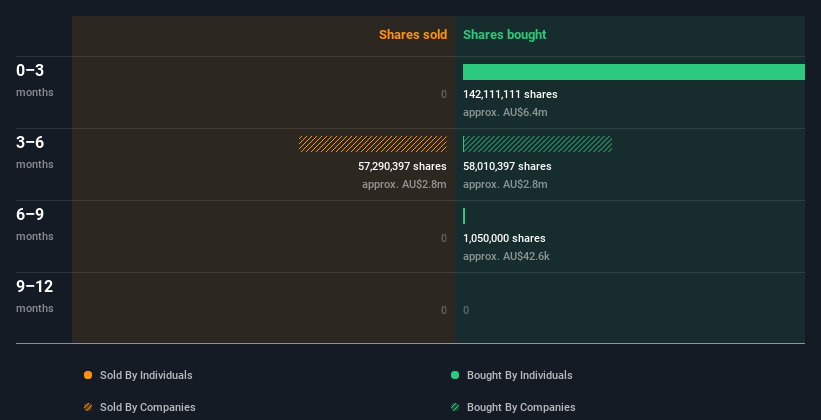
Task: Click the 1,050,000 shares value
Action: tap(504, 238)
